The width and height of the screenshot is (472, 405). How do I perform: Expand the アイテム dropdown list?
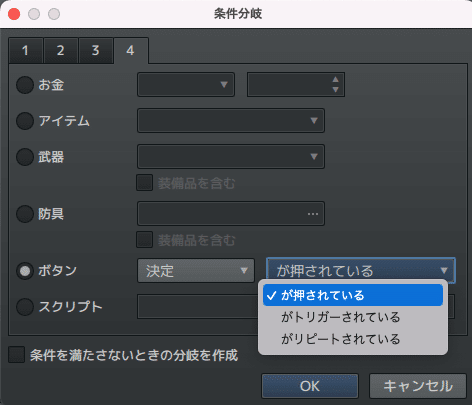tap(231, 120)
